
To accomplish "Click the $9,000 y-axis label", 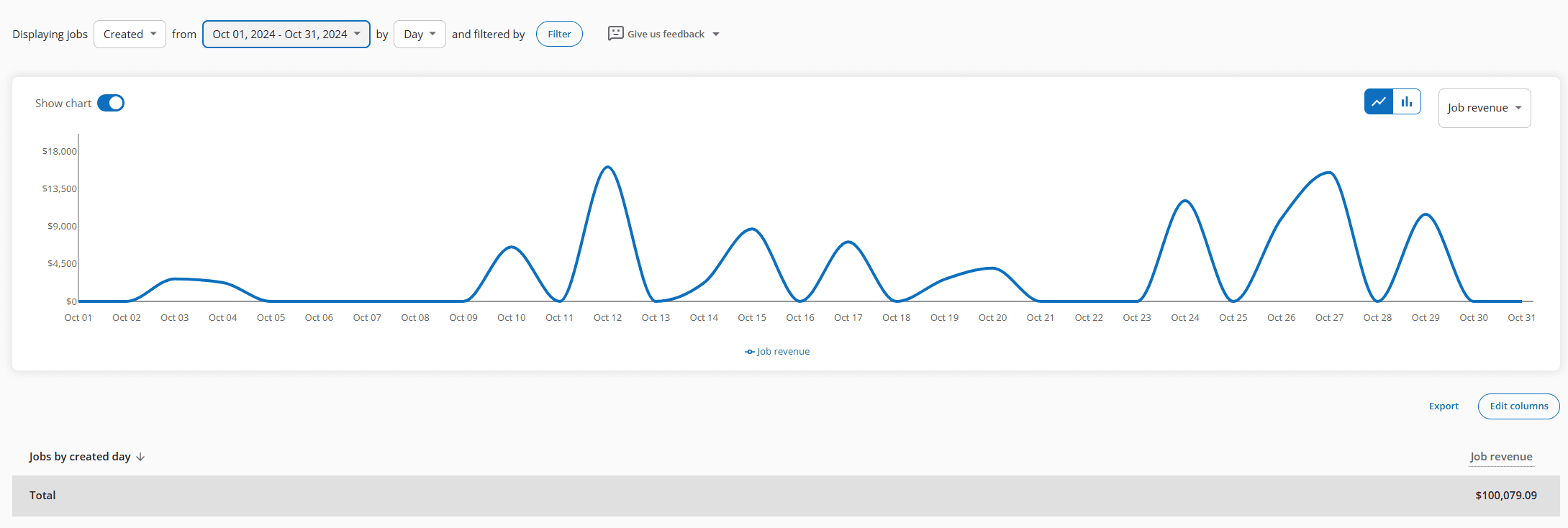I will (x=62, y=226).
